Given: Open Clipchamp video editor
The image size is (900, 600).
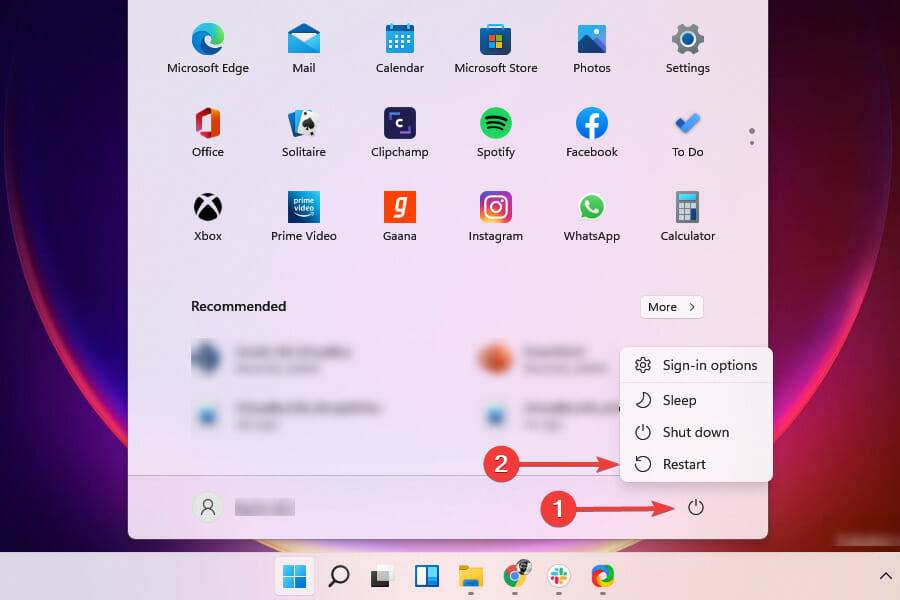Looking at the screenshot, I should pyautogui.click(x=399, y=133).
